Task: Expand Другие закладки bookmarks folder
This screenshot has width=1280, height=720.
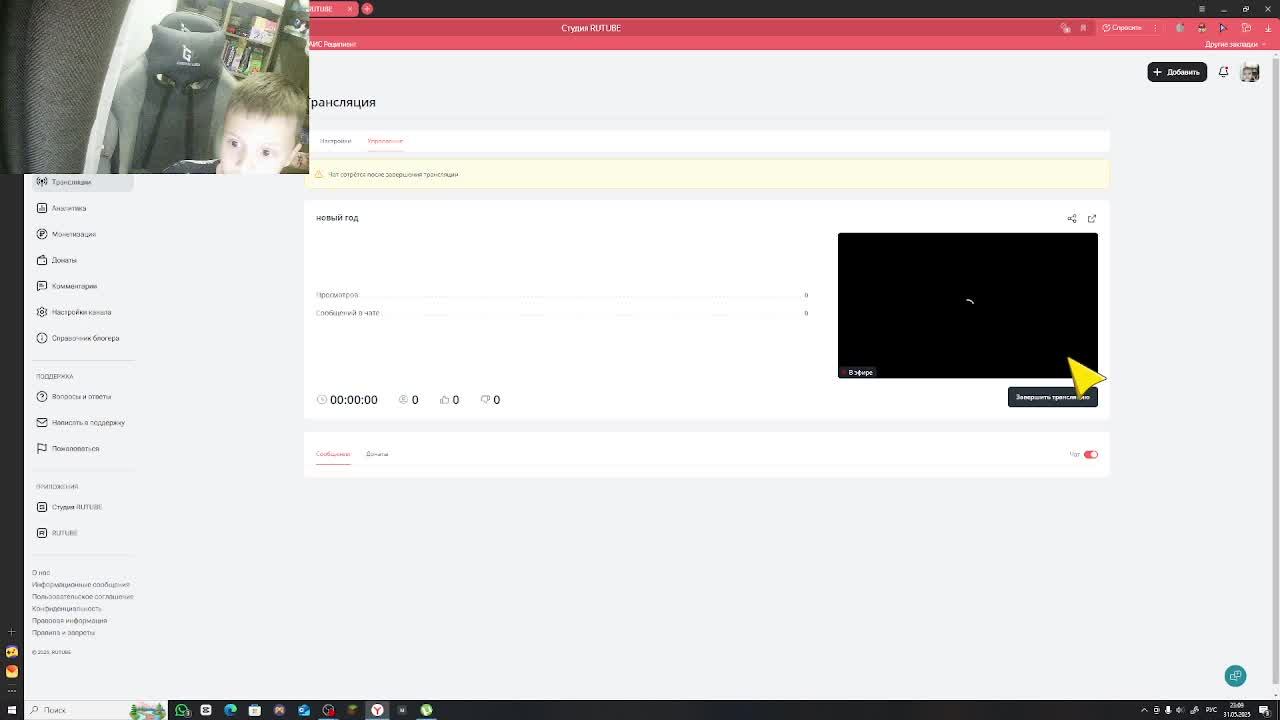Action: 1236,44
